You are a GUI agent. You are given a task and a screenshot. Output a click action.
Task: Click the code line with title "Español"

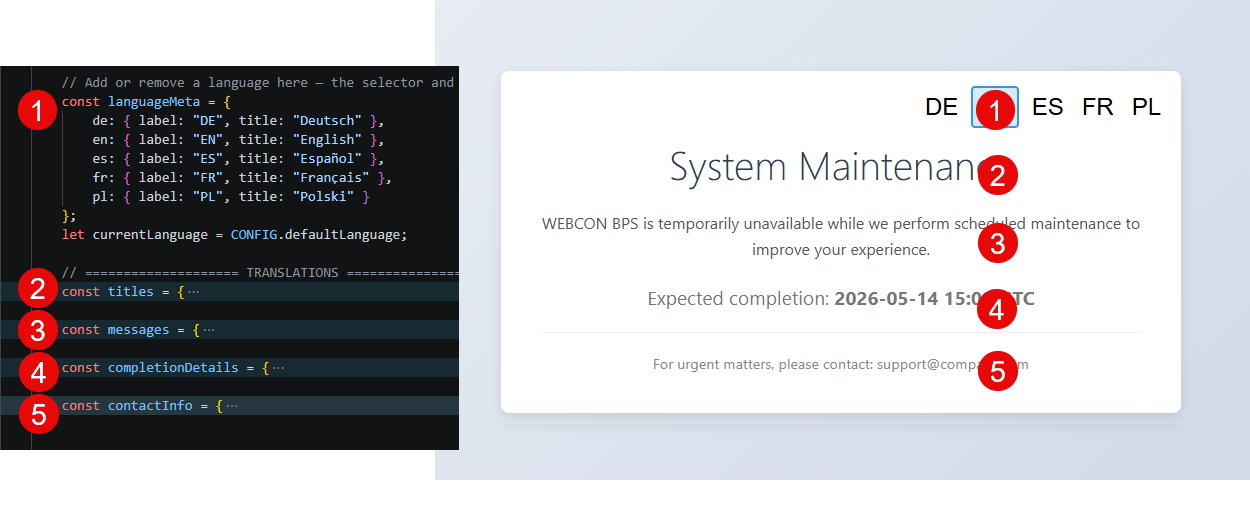(238, 159)
